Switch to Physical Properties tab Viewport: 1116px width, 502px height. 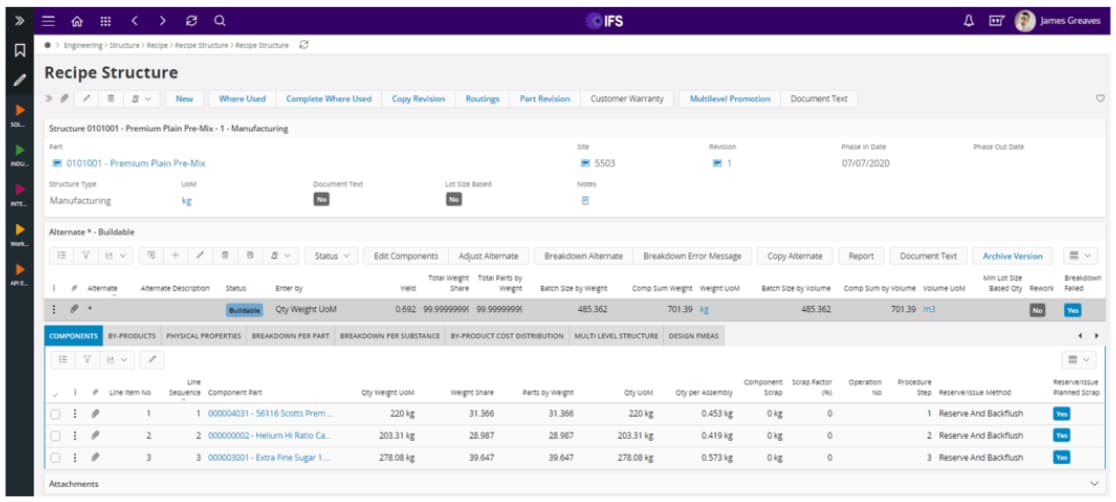pyautogui.click(x=204, y=335)
